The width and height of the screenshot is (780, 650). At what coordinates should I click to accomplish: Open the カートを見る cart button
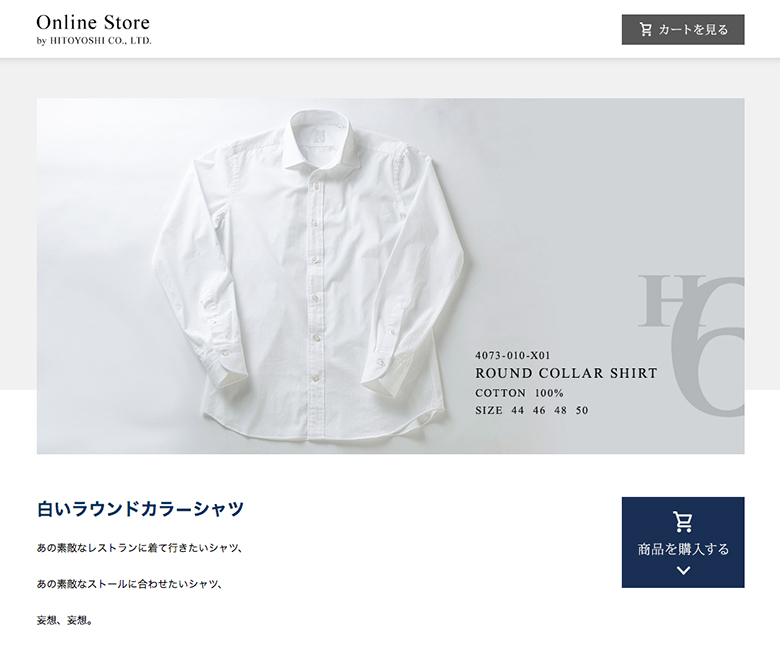click(683, 30)
